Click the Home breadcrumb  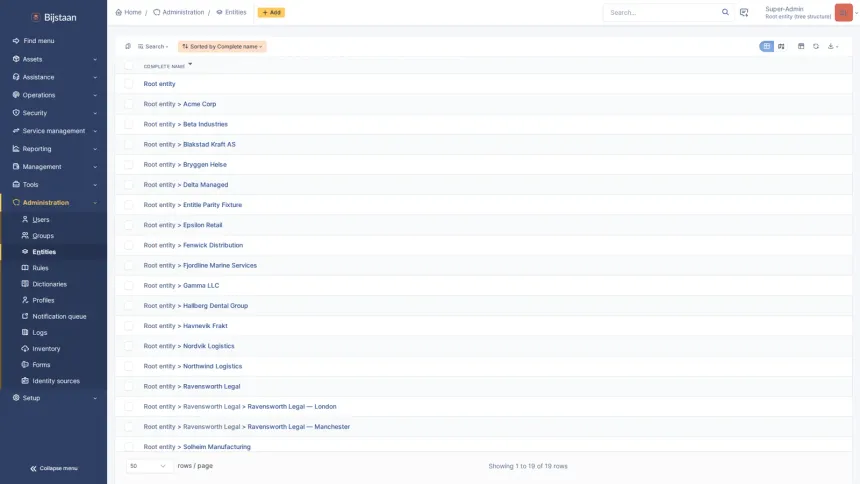tap(128, 12)
